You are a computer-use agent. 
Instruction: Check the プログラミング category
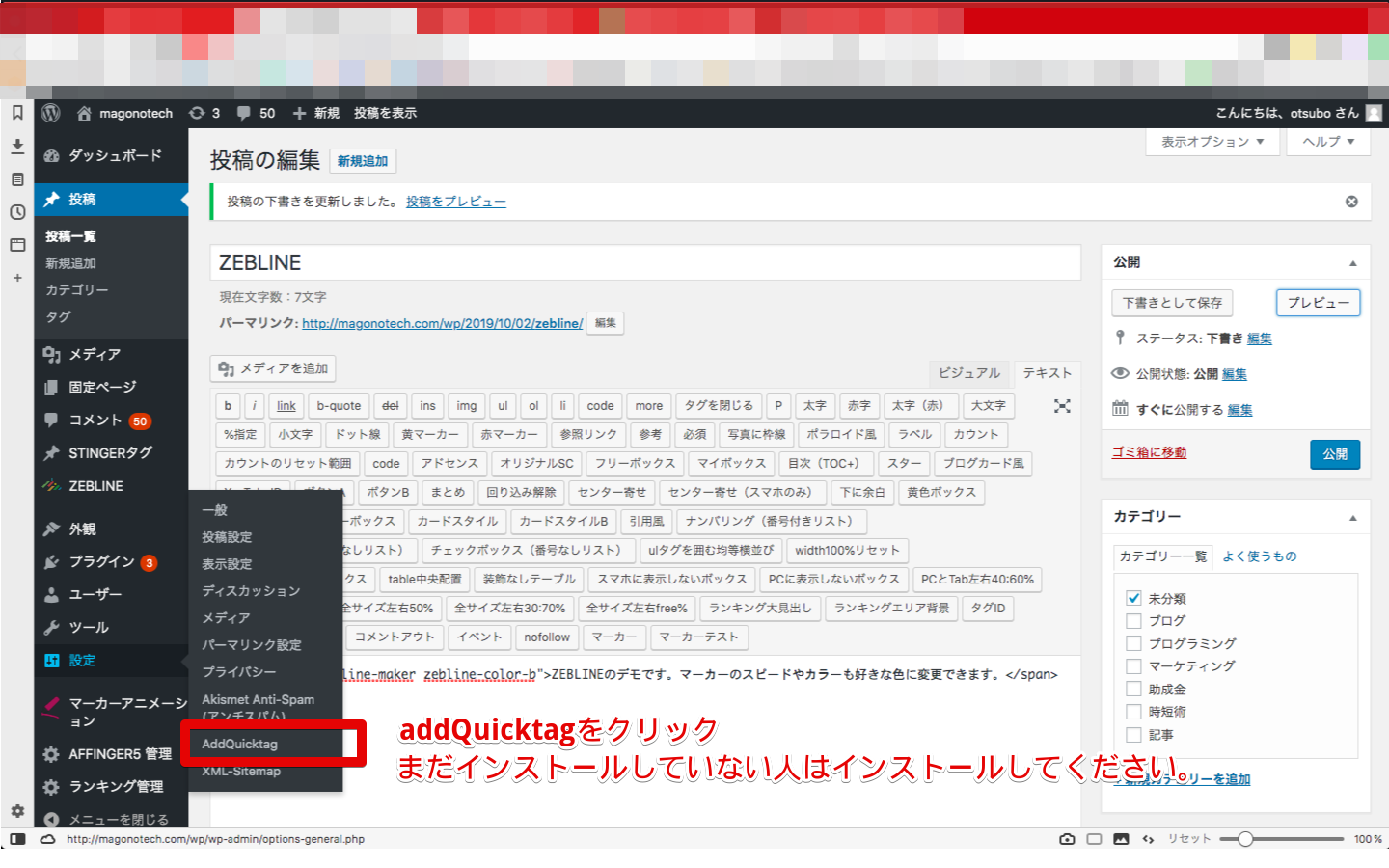(x=1133, y=643)
